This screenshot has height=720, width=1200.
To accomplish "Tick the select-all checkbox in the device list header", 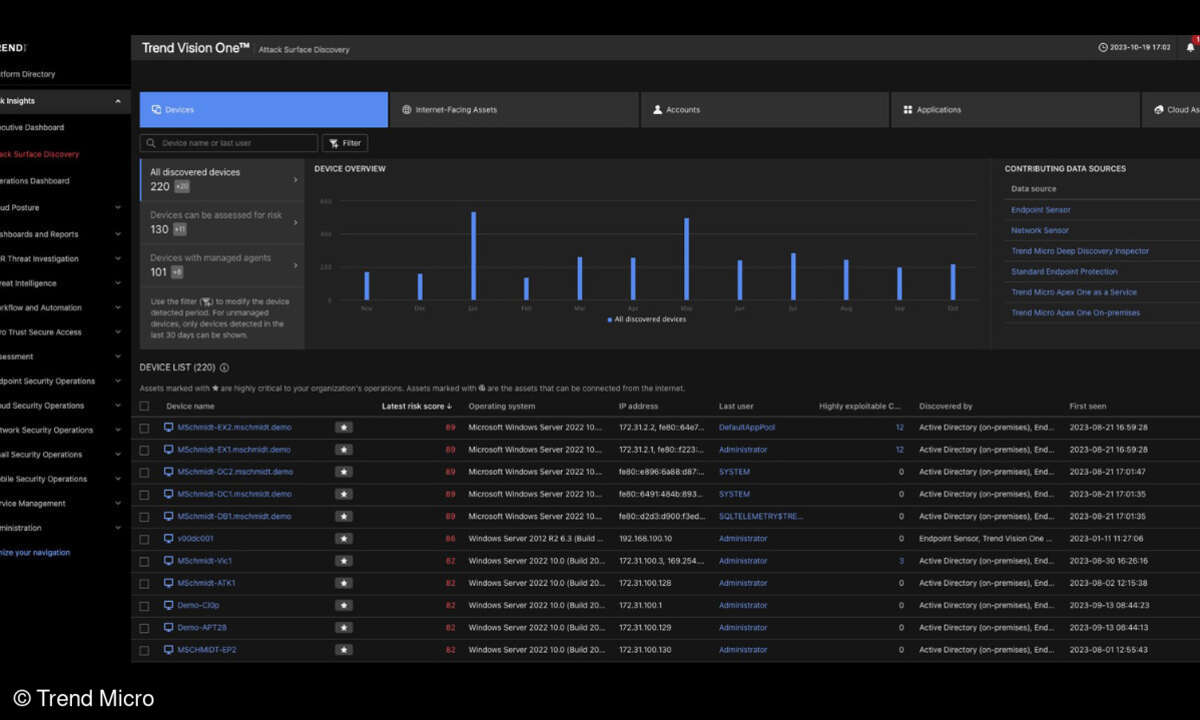I will [x=145, y=406].
